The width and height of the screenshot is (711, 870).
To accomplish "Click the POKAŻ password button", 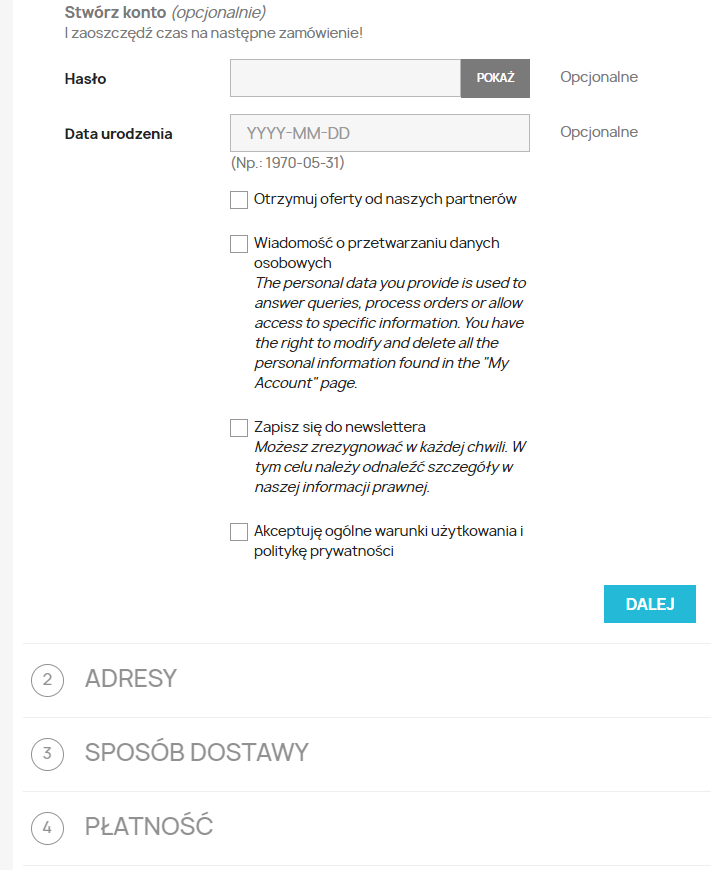I will click(x=495, y=78).
